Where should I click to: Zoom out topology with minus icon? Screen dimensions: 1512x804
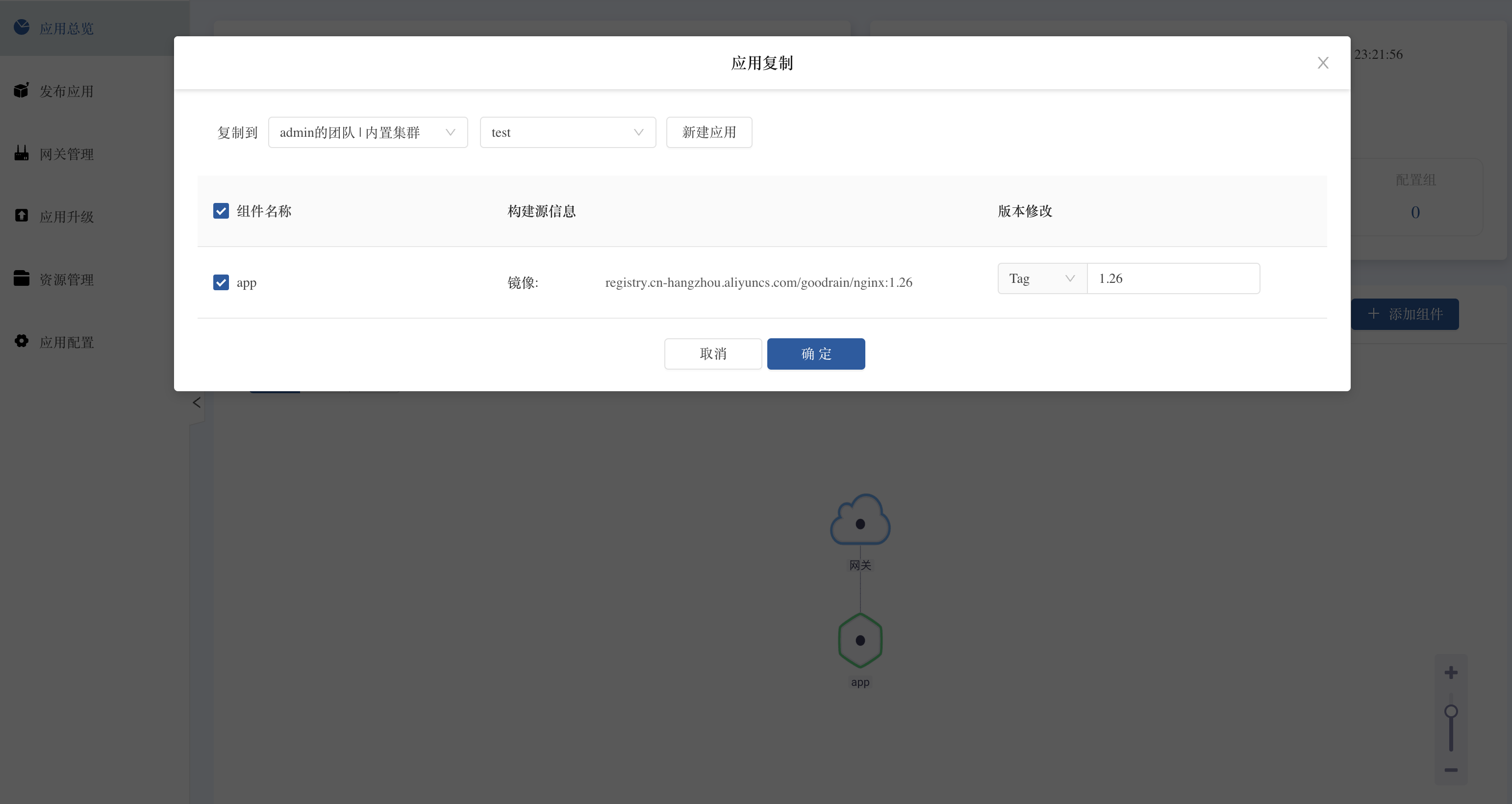[1451, 770]
